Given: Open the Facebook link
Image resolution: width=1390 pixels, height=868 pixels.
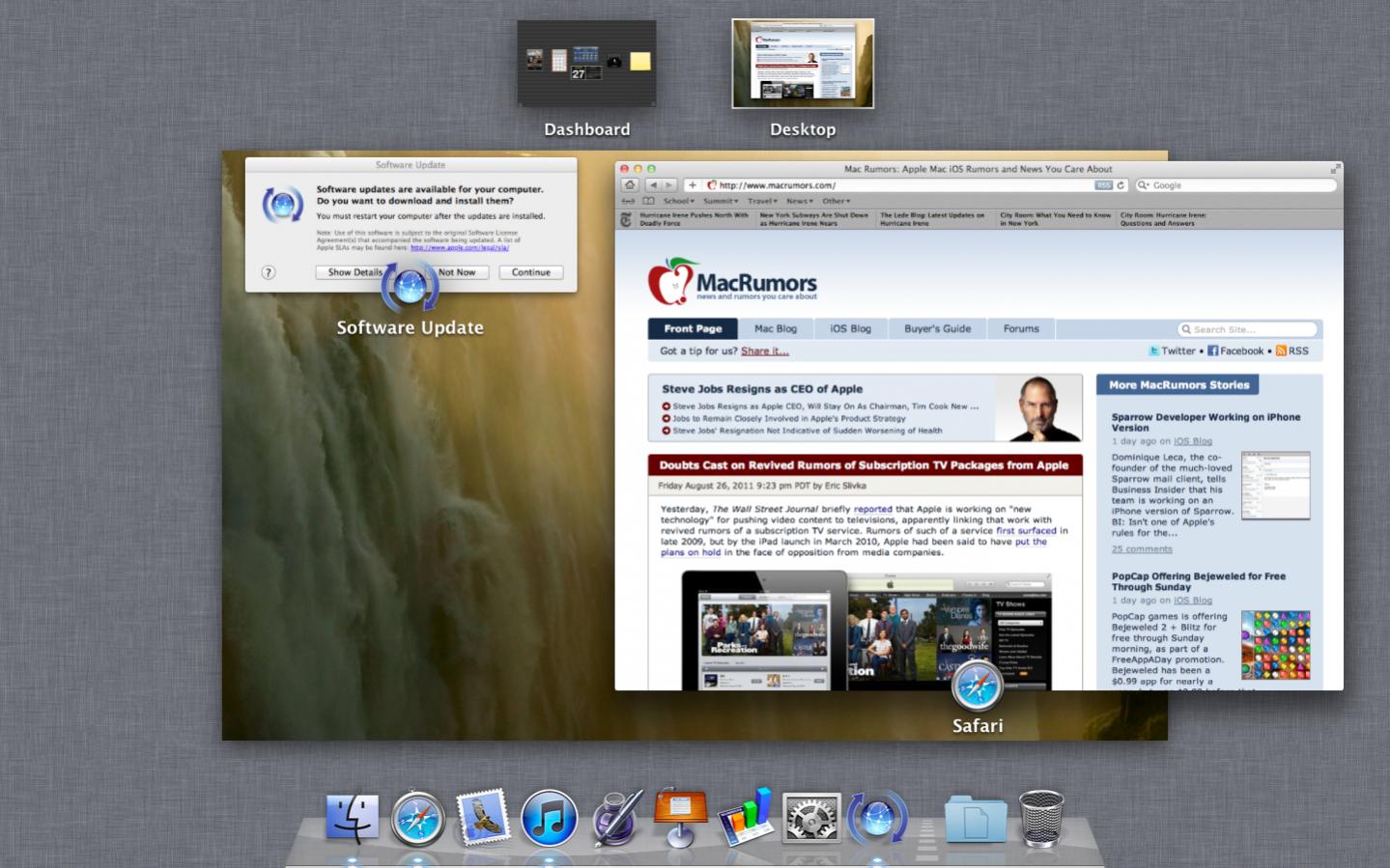Looking at the screenshot, I should coord(1235,351).
